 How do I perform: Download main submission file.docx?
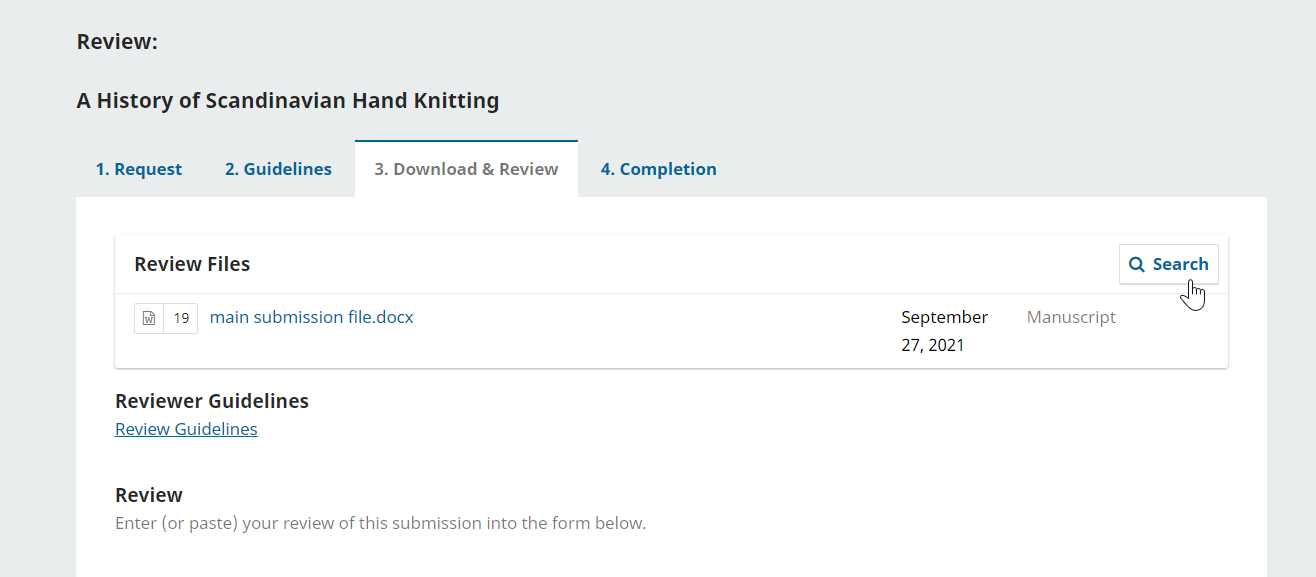tap(311, 318)
